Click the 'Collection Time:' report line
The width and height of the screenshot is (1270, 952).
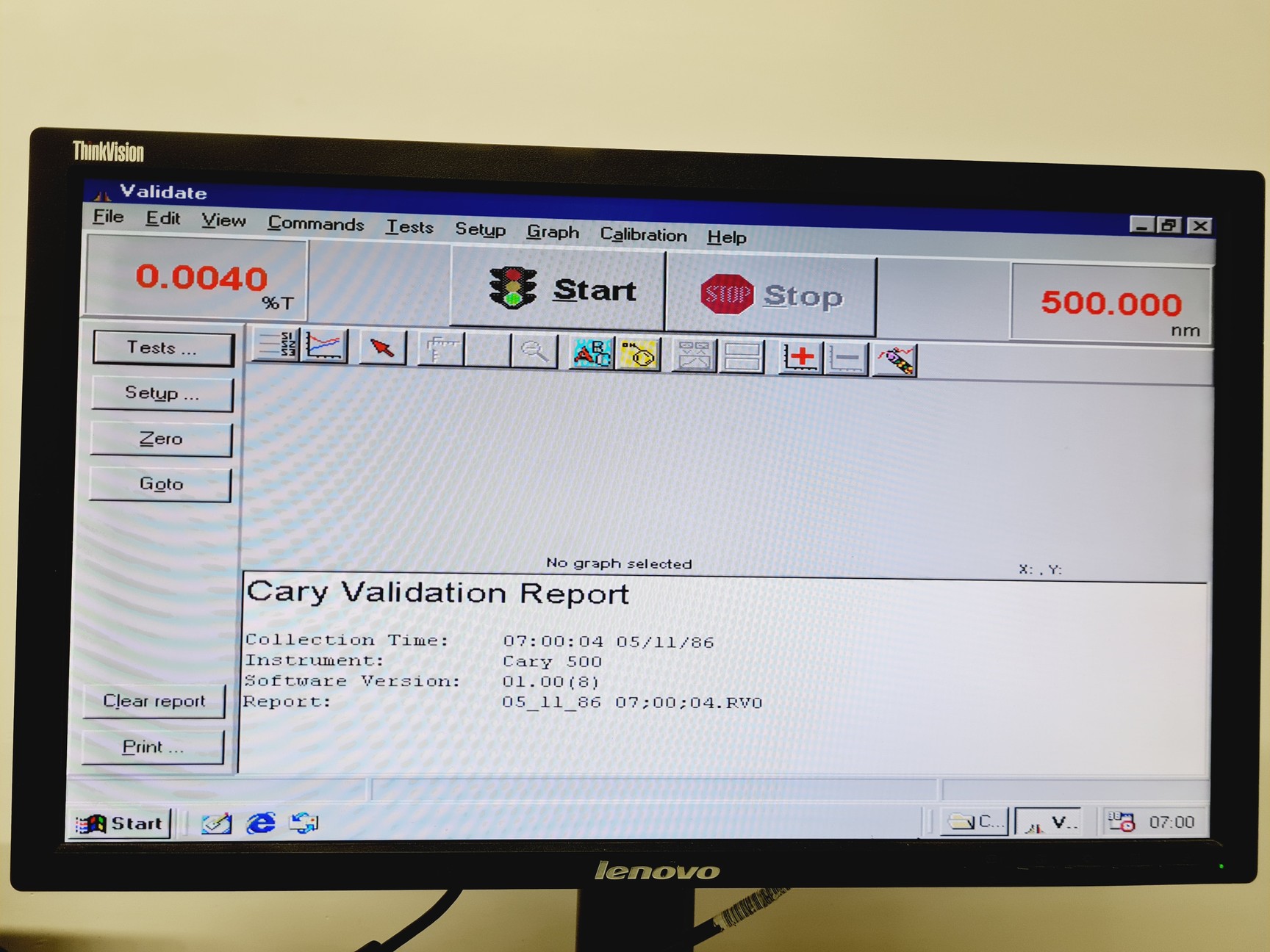tap(479, 641)
